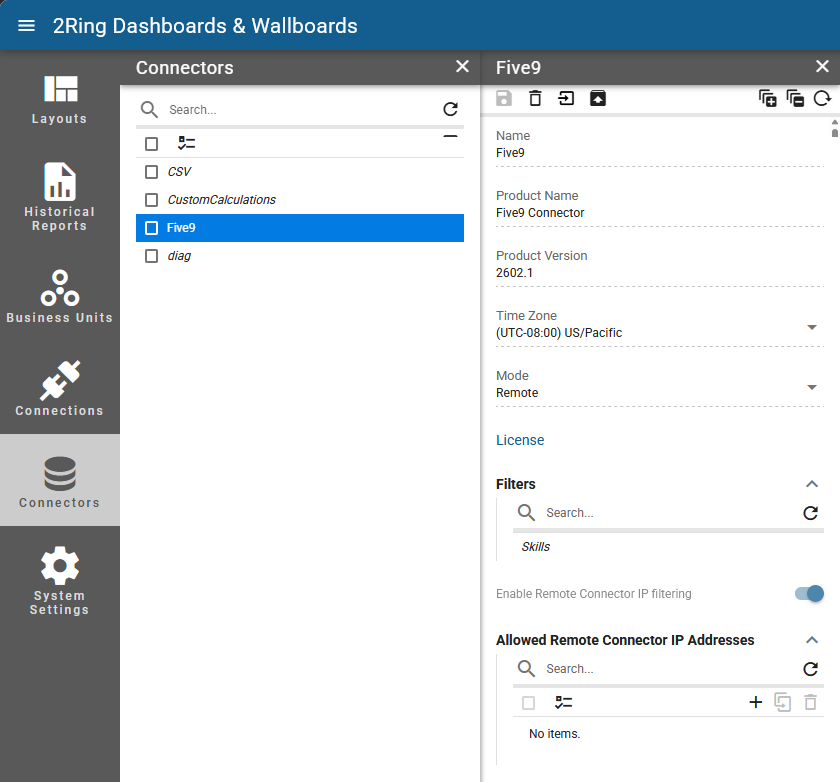Toggle Enable Remote Connector IP filtering
The image size is (840, 782).
[809, 593]
